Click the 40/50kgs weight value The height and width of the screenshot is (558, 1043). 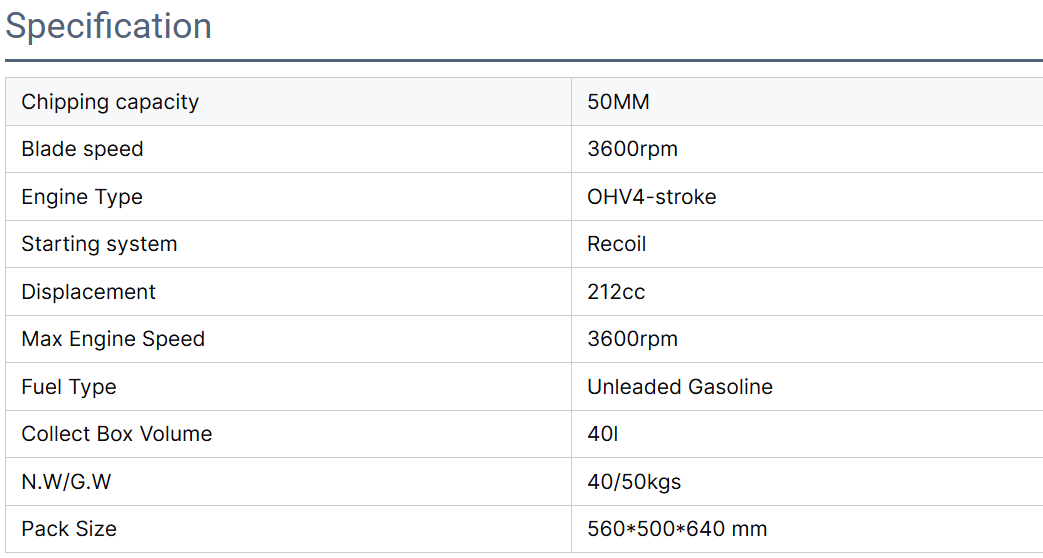click(634, 482)
